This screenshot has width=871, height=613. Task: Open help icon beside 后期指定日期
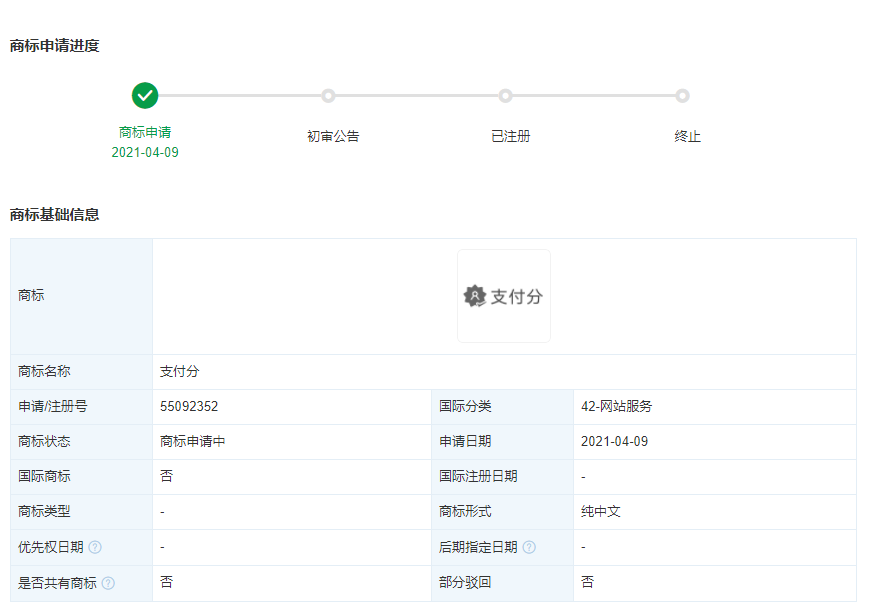click(x=529, y=547)
